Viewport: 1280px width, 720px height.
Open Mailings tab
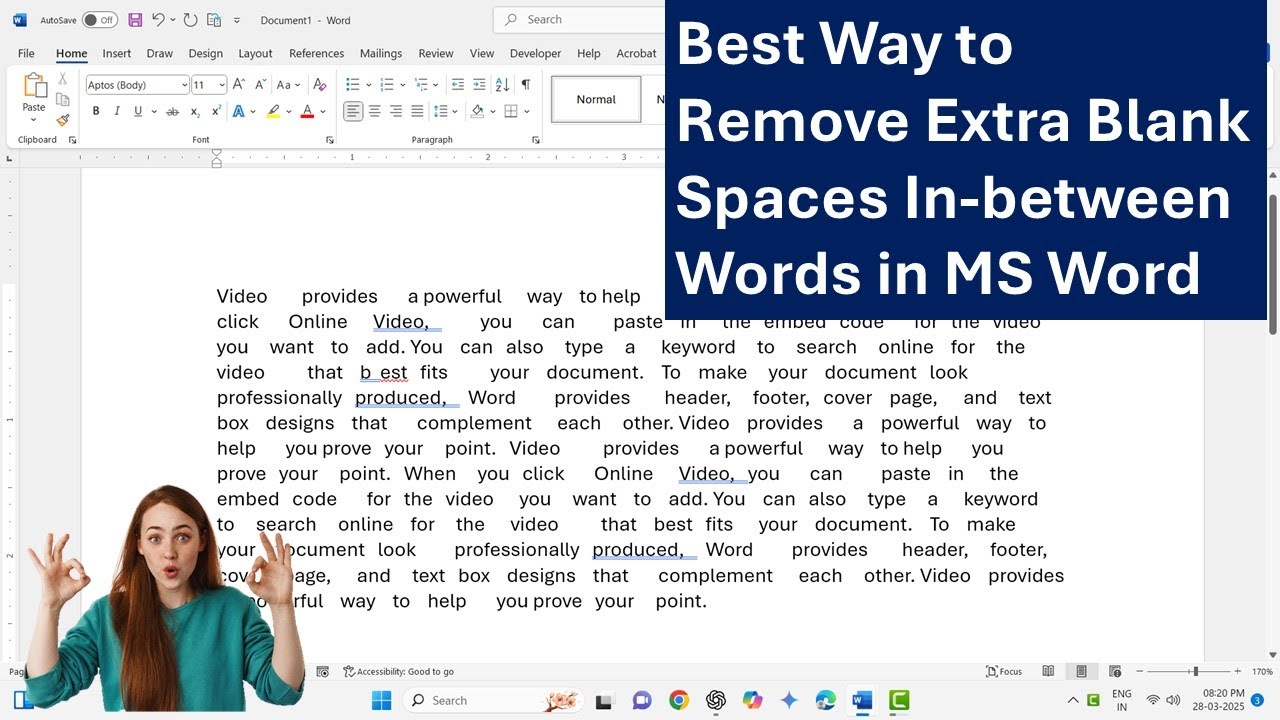tap(381, 54)
